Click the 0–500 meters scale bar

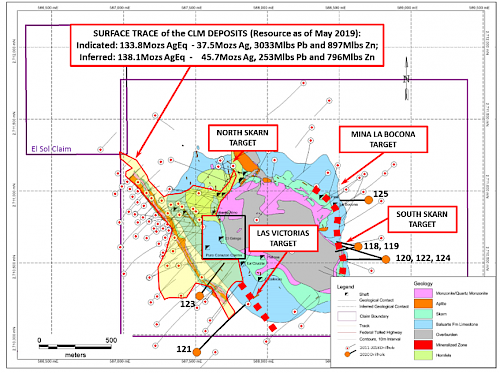tap(75, 347)
